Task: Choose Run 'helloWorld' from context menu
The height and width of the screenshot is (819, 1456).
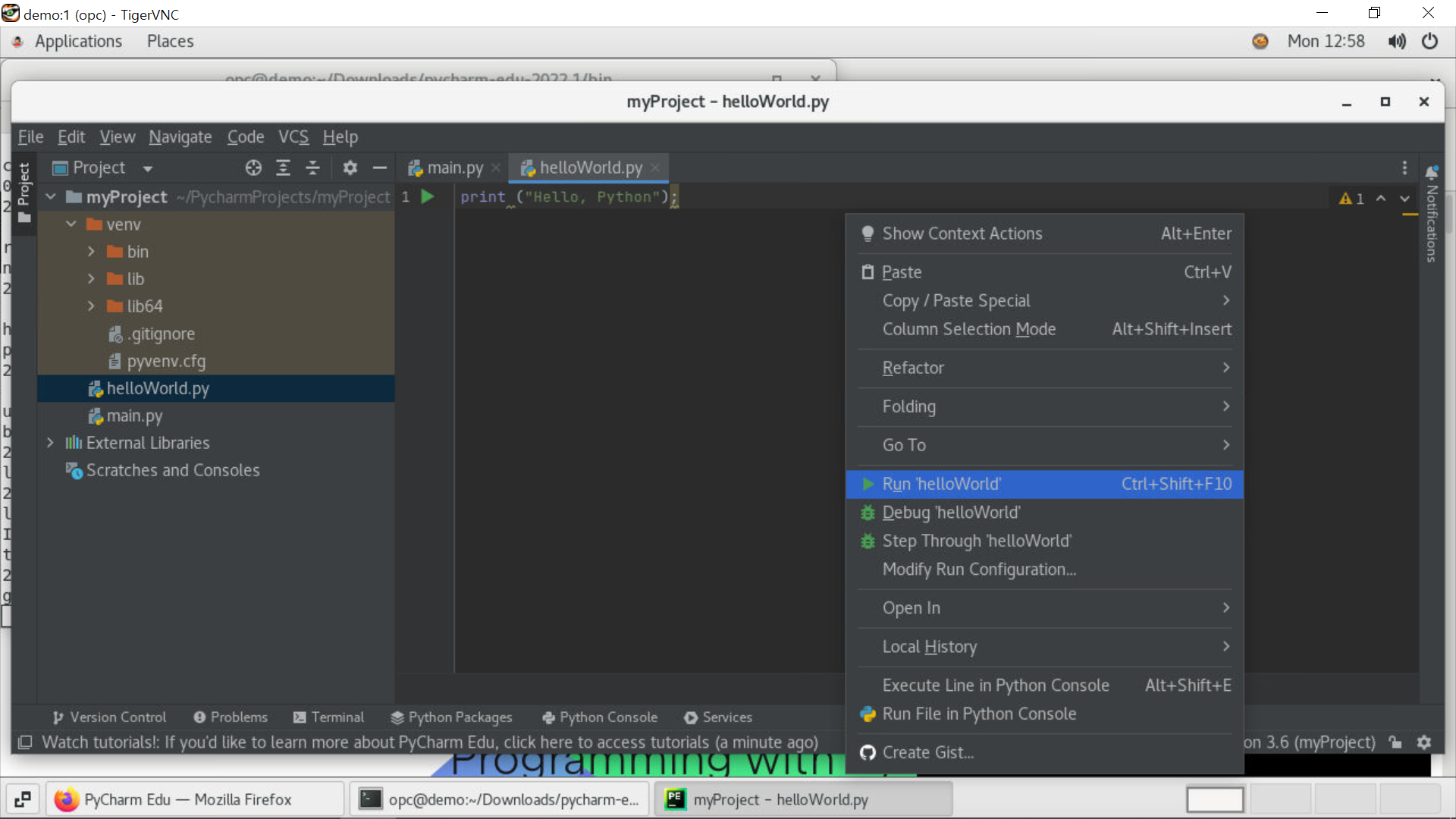Action: coord(941,484)
